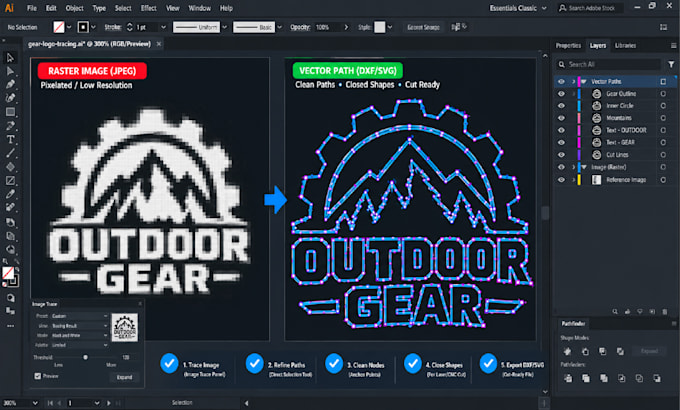Open the Window menu
The image size is (680, 410).
[x=199, y=8]
